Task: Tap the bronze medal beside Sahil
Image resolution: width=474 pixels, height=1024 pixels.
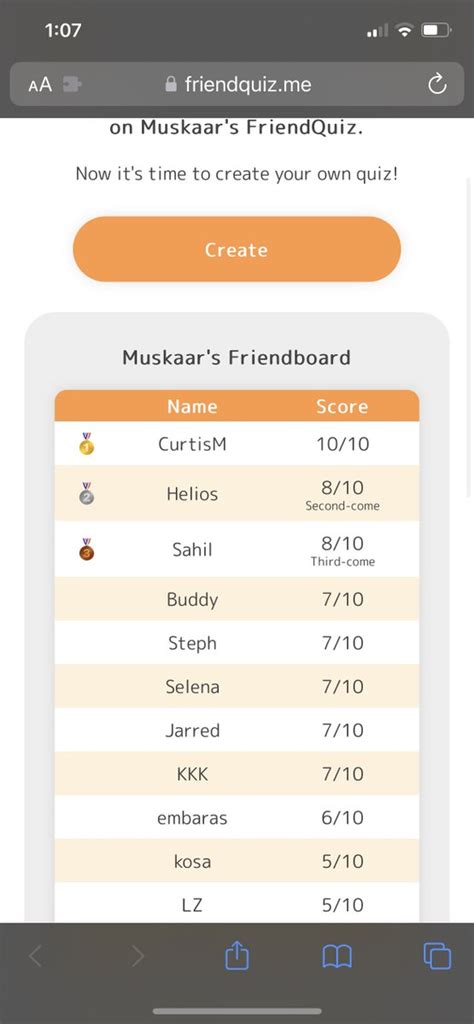Action: click(x=86, y=549)
